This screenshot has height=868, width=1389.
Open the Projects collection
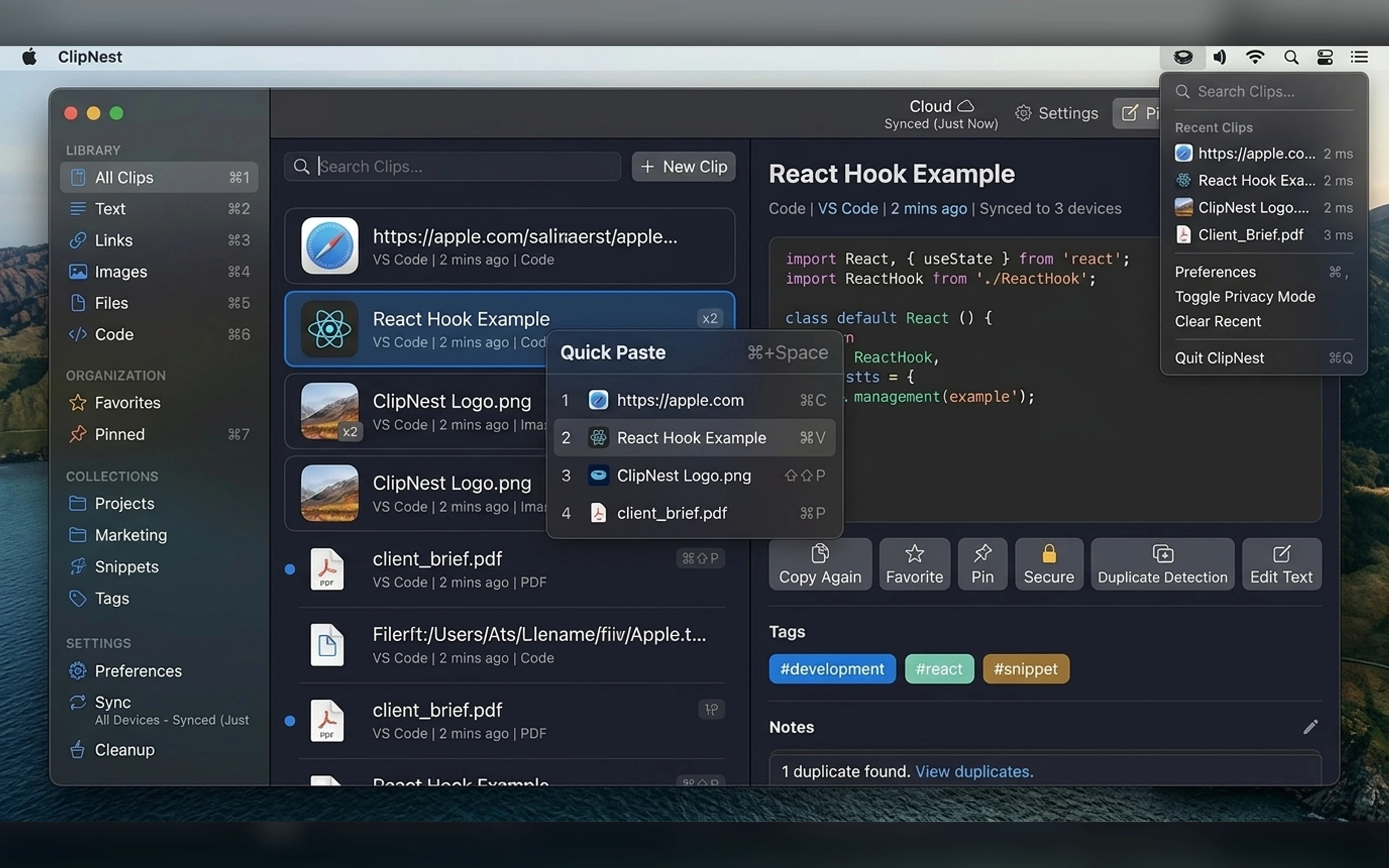[x=159, y=503]
